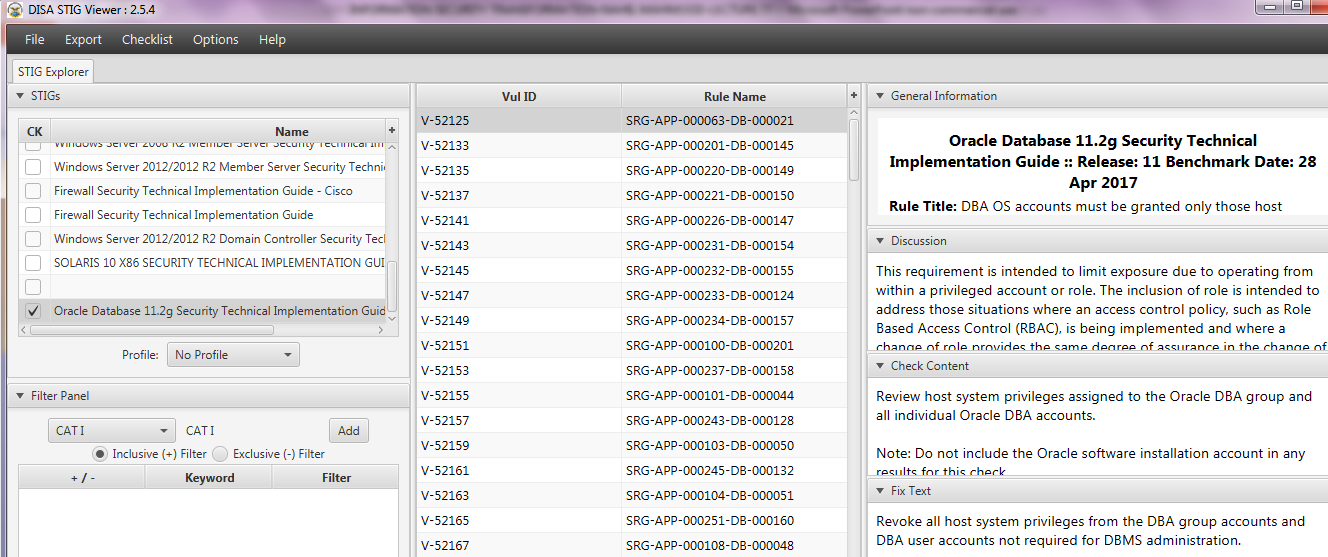
Task: Select vulnerability row V-52143
Action: tap(632, 246)
